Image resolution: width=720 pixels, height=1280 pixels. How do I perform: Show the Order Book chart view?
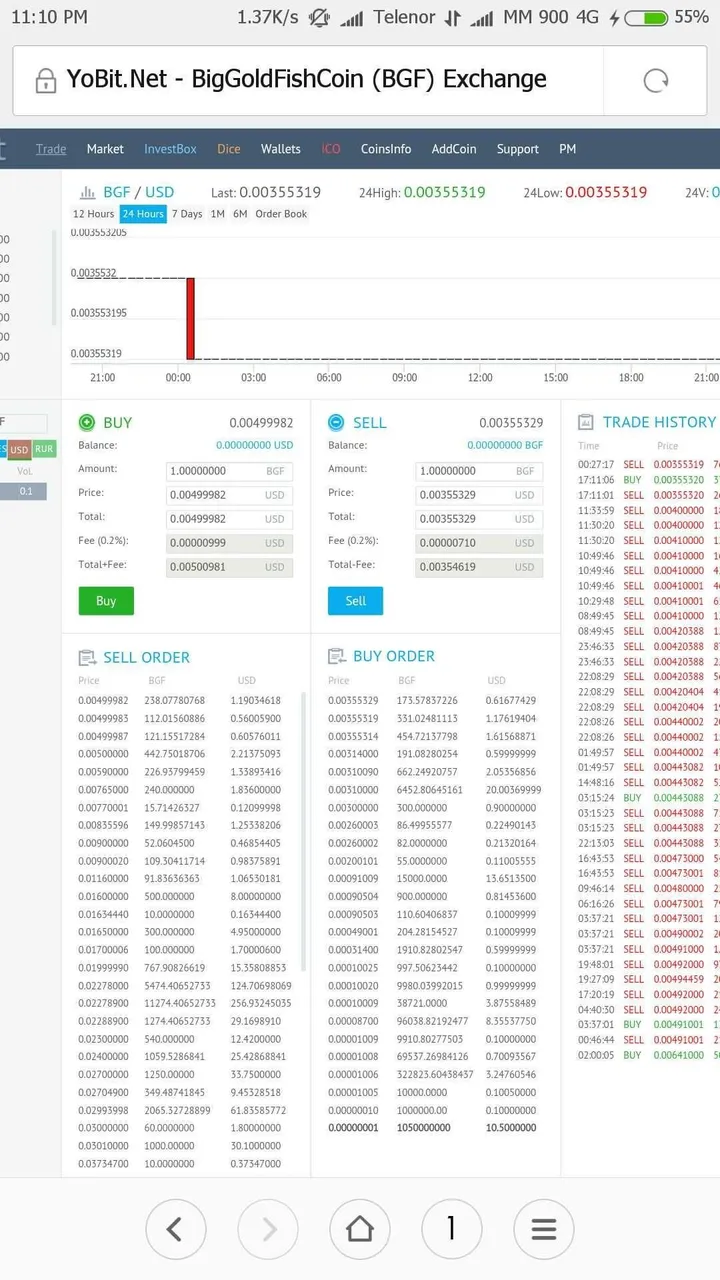click(x=281, y=214)
